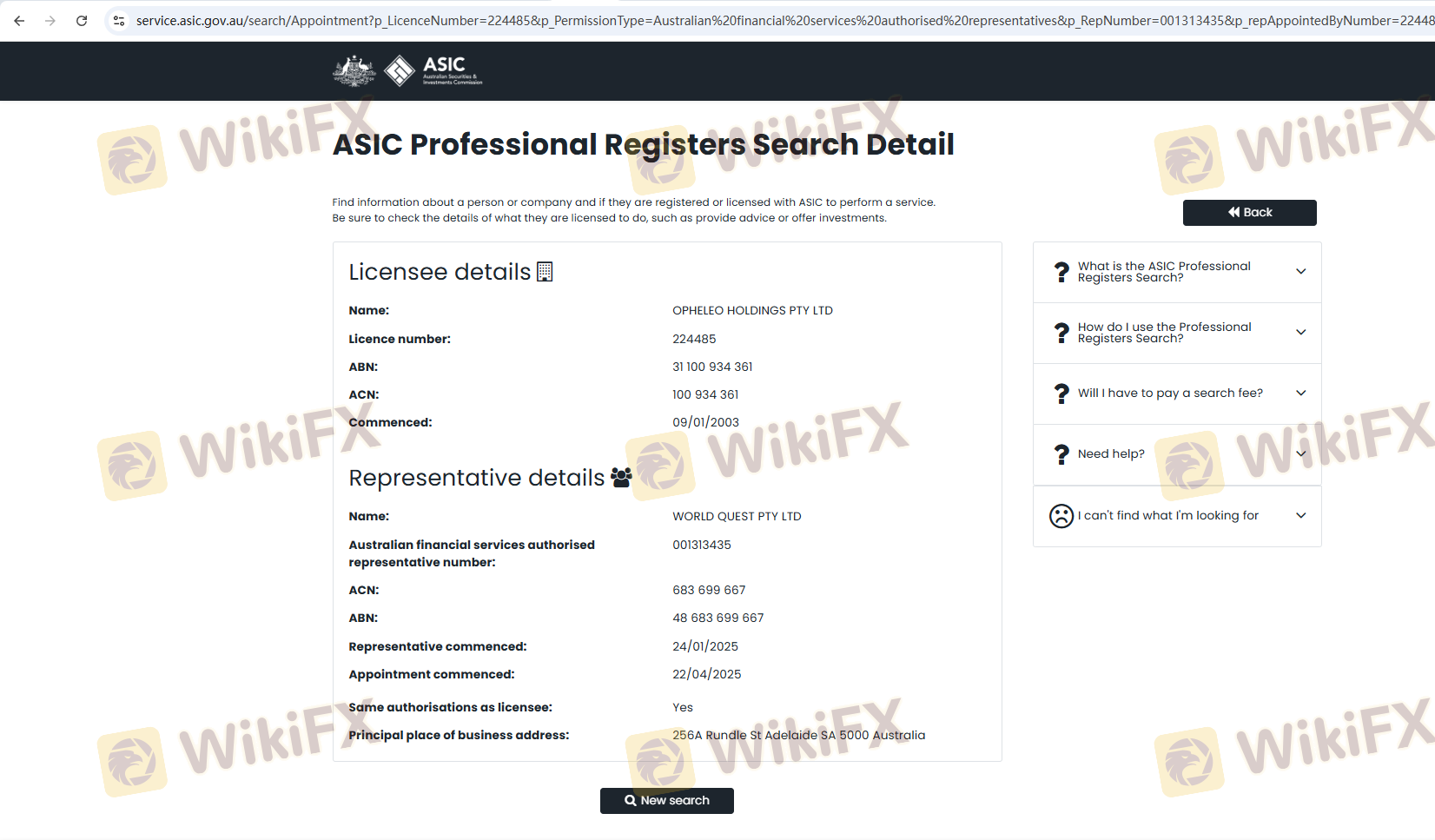Open site information icon in address bar
This screenshot has height=840, width=1435.
click(x=119, y=21)
